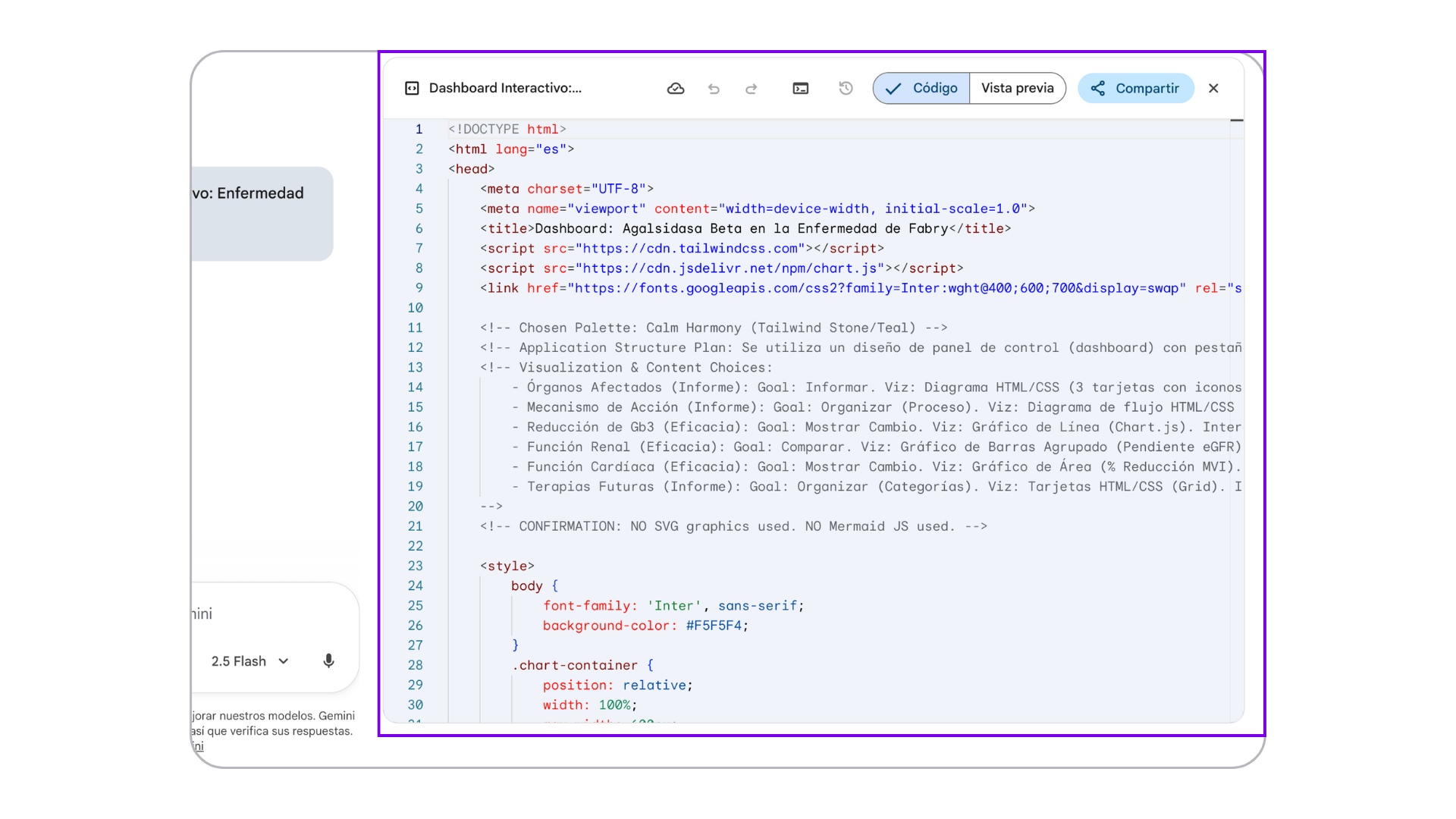The height and width of the screenshot is (819, 1456).
Task: Click the code file icon beside title
Action: pos(412,89)
